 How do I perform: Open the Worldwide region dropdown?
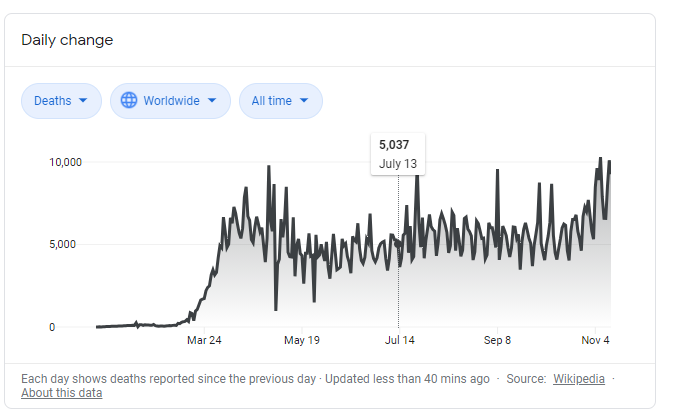(170, 101)
